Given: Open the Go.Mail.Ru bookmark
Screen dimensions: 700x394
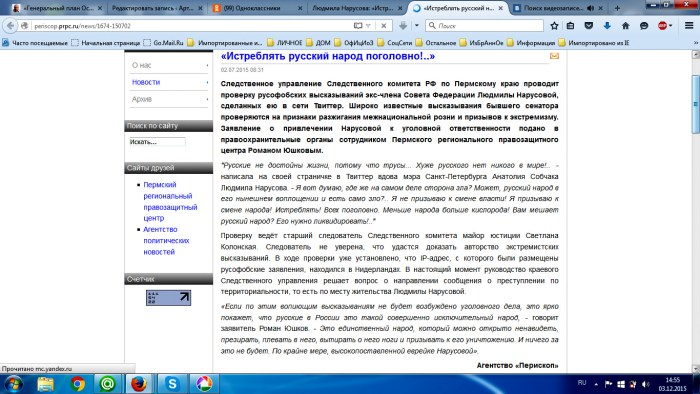Looking at the screenshot, I should pyautogui.click(x=163, y=43).
